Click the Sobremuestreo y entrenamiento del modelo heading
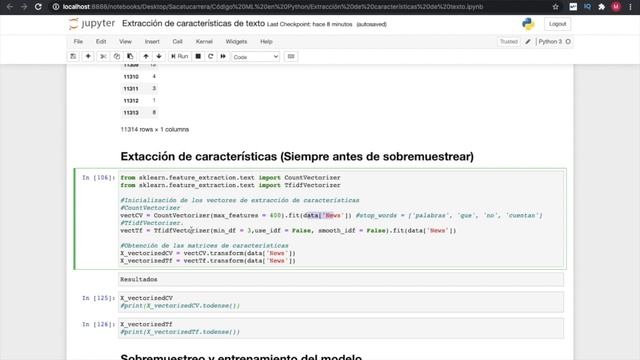Image resolution: width=640 pixels, height=360 pixels. click(241, 357)
